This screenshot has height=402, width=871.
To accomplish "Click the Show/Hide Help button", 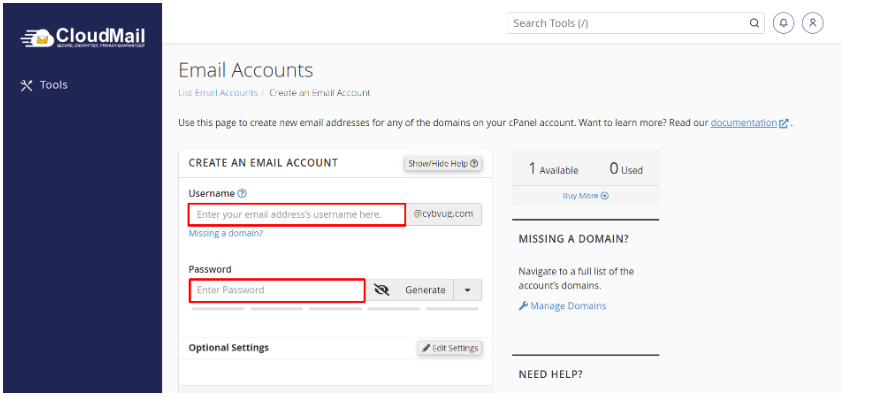I will click(442, 164).
